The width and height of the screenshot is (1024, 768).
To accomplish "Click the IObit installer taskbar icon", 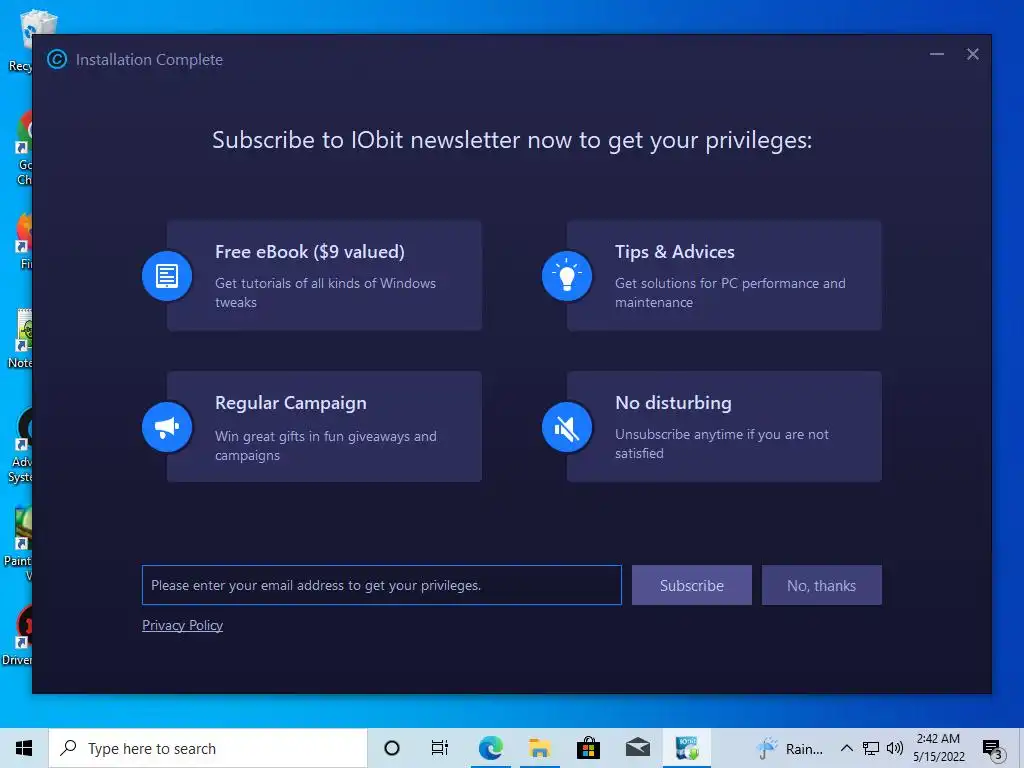I will (687, 748).
